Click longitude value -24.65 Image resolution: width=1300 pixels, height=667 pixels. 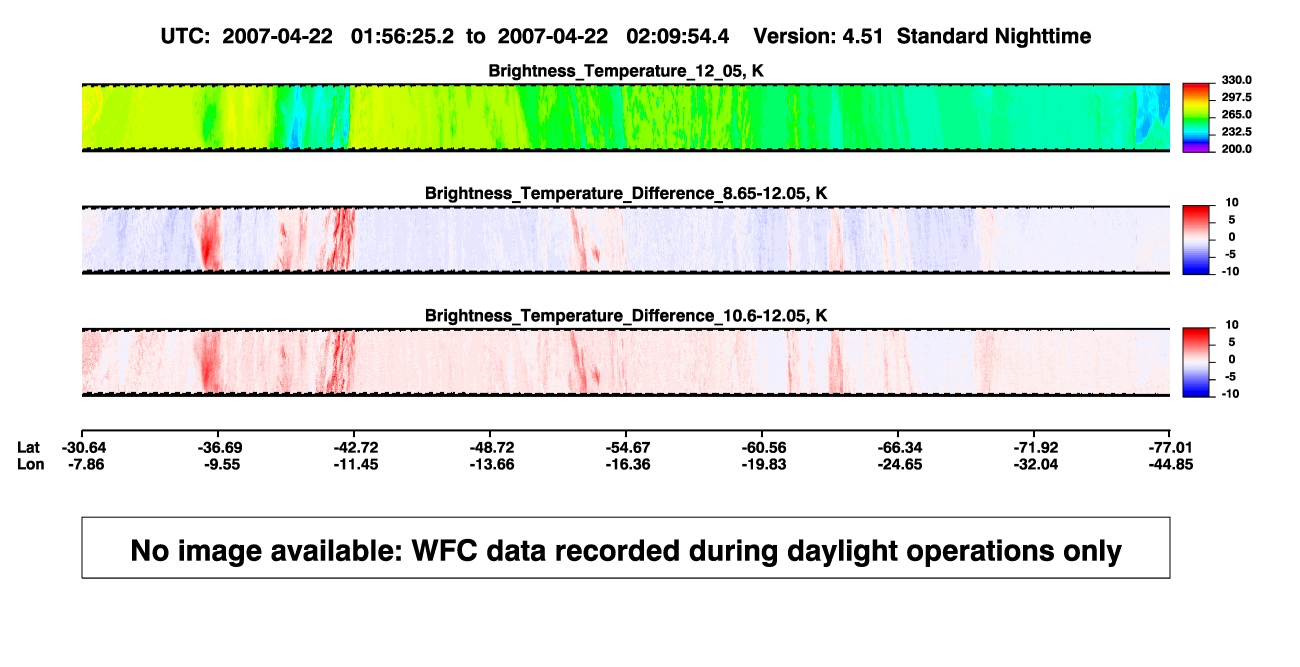[x=899, y=464]
